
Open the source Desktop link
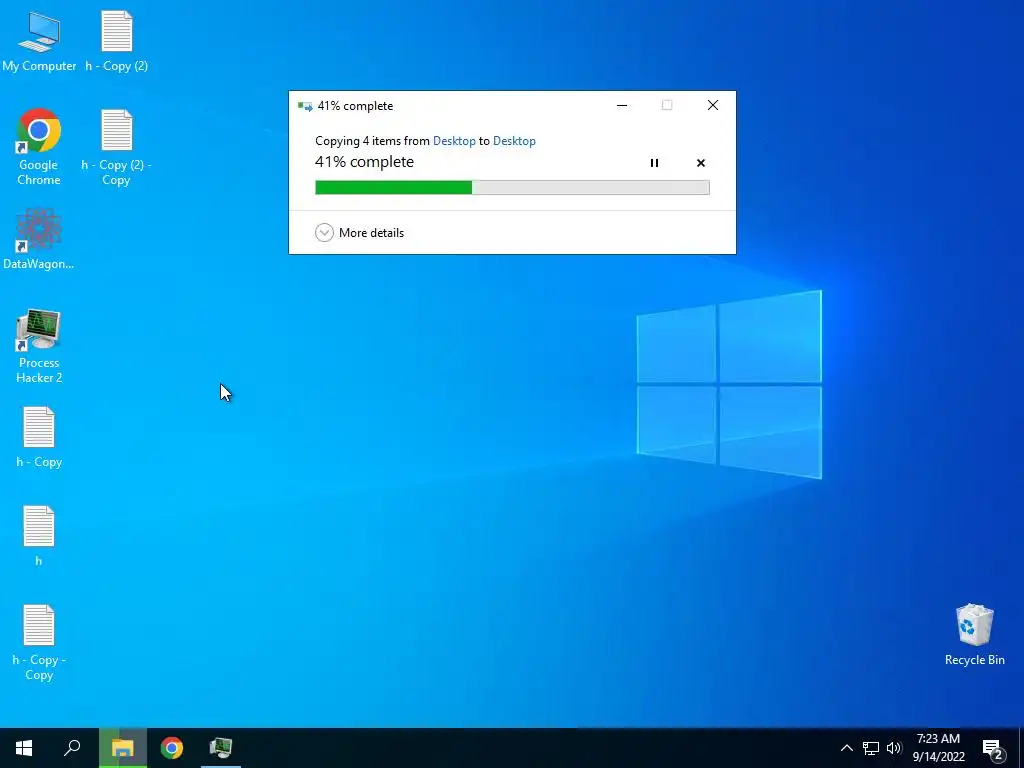tap(454, 140)
